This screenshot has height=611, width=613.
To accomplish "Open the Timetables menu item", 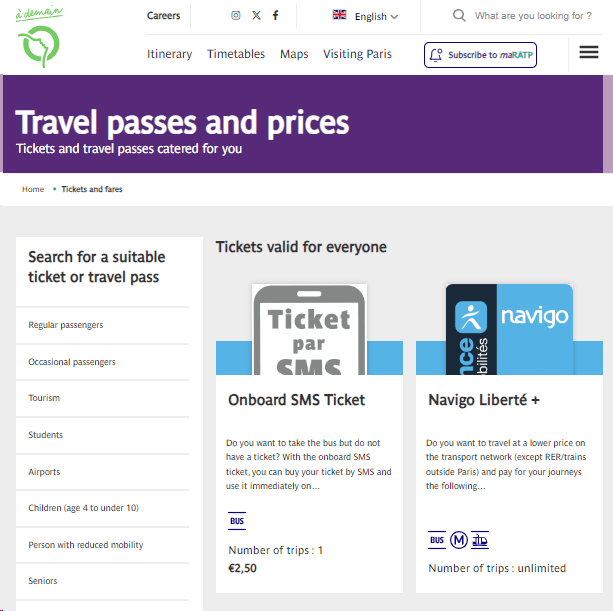I will 236,54.
